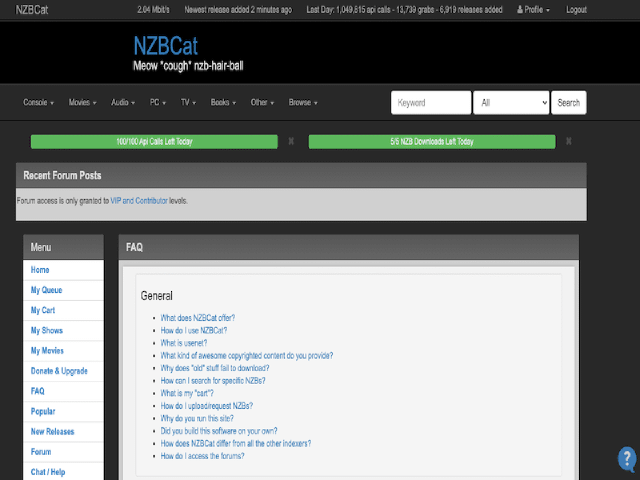Open 'Did you build this software on your own?'

pos(219,431)
